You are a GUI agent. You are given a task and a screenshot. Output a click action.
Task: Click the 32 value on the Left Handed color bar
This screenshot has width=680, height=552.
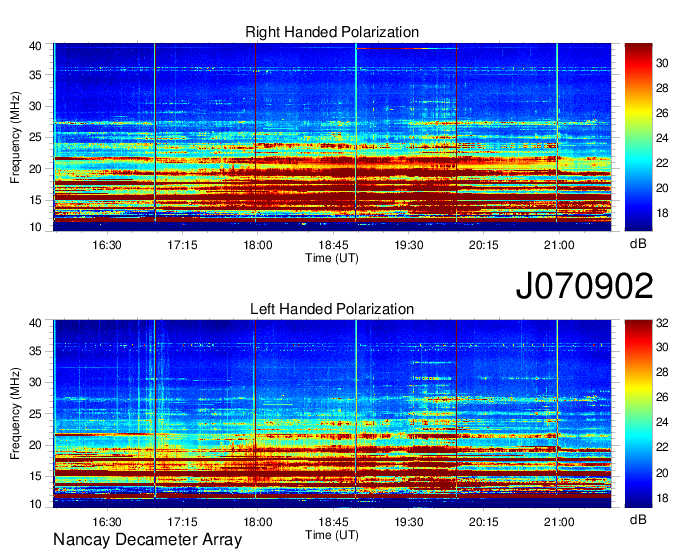tap(662, 323)
